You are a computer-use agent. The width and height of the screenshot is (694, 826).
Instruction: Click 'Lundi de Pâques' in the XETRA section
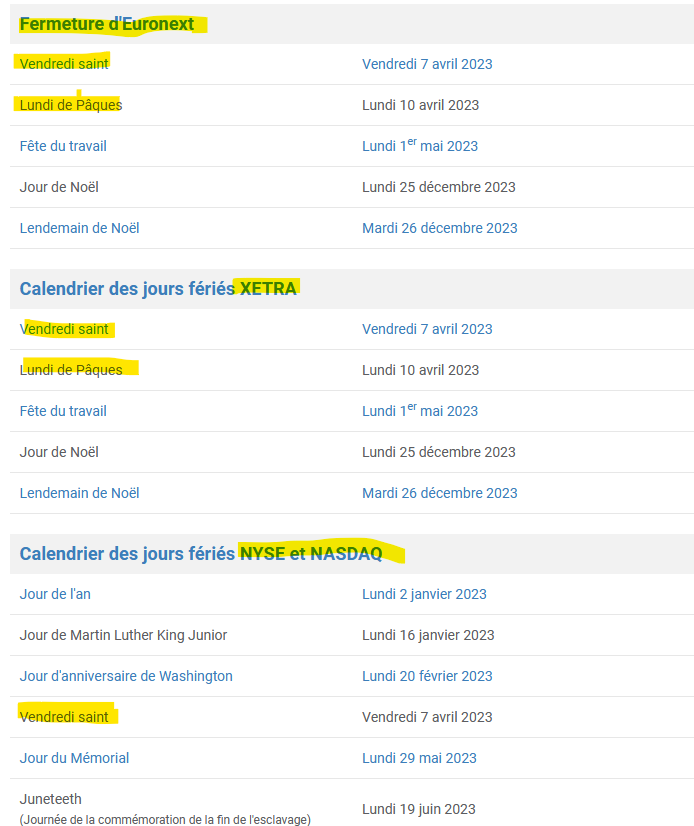tap(71, 370)
